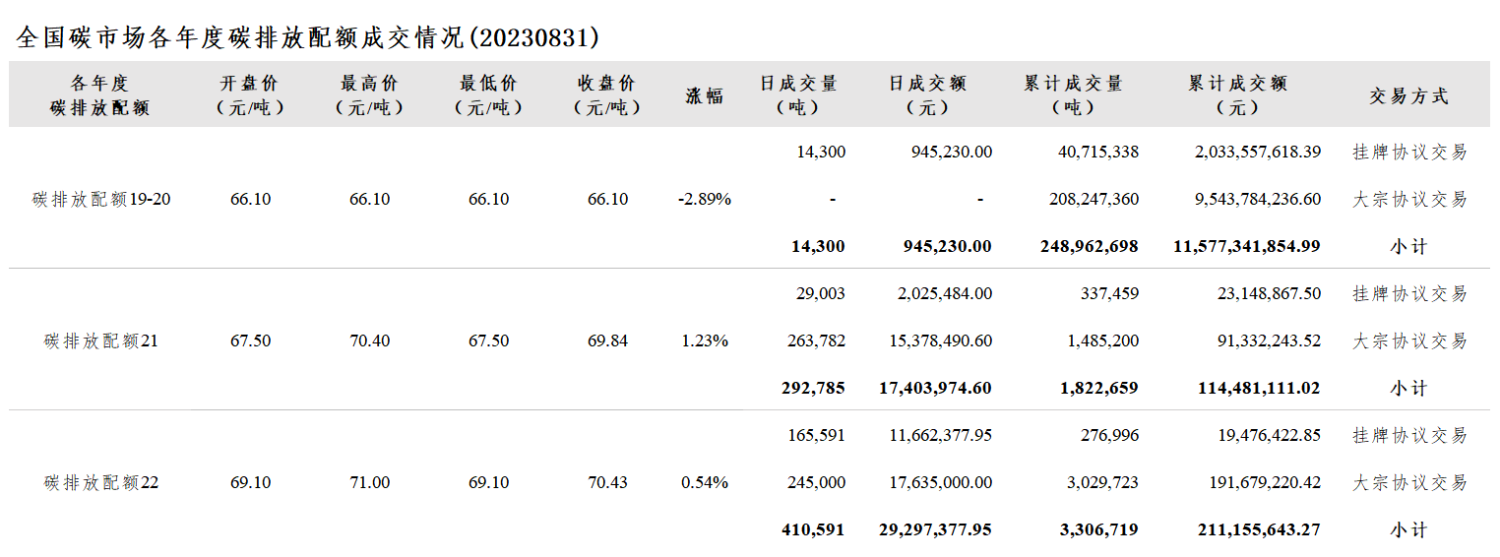This screenshot has width=1500, height=557.
Task: Click the amount 19,476,422.85
Action: pos(1268,436)
